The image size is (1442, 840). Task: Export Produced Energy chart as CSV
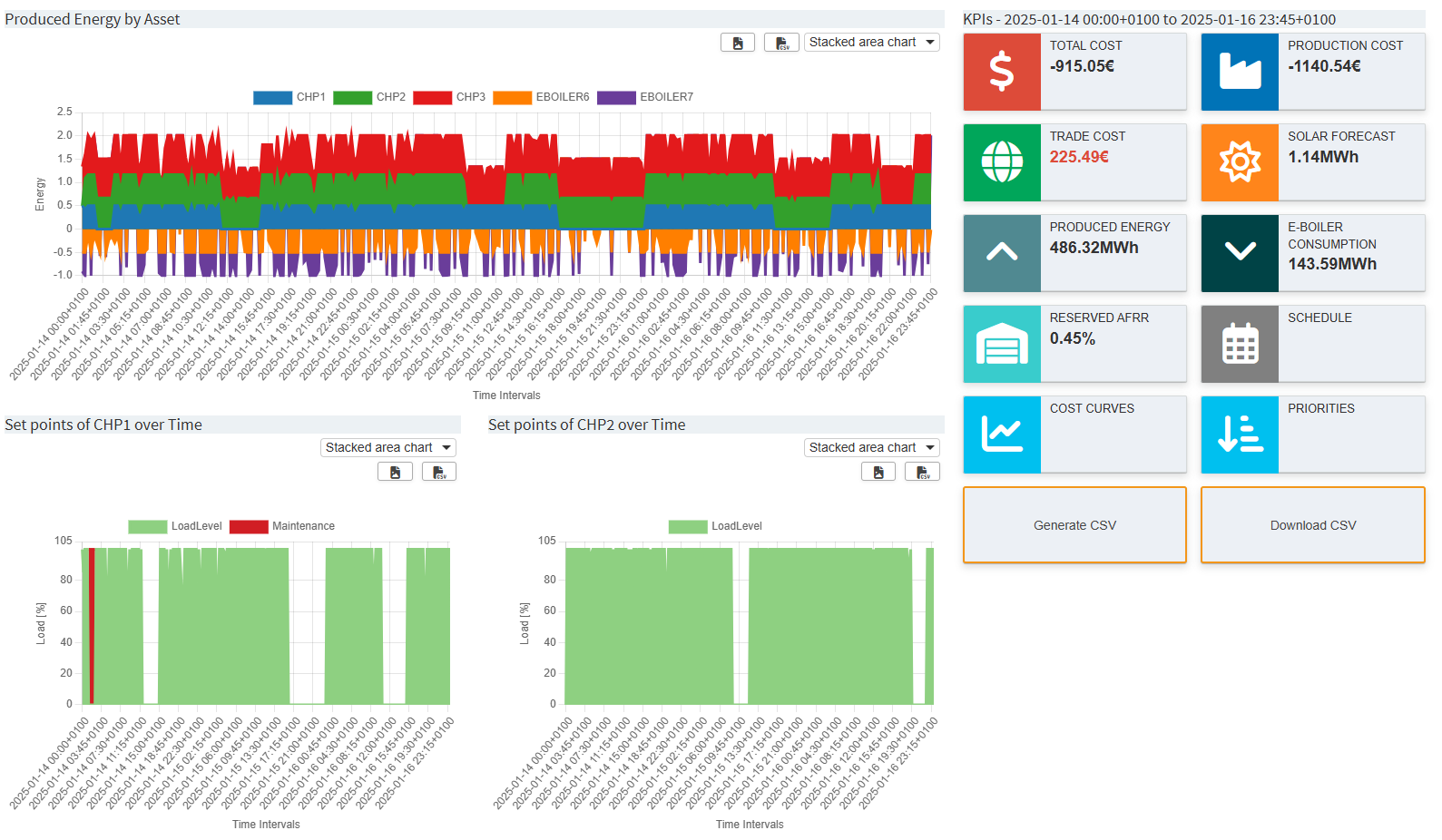pos(781,43)
